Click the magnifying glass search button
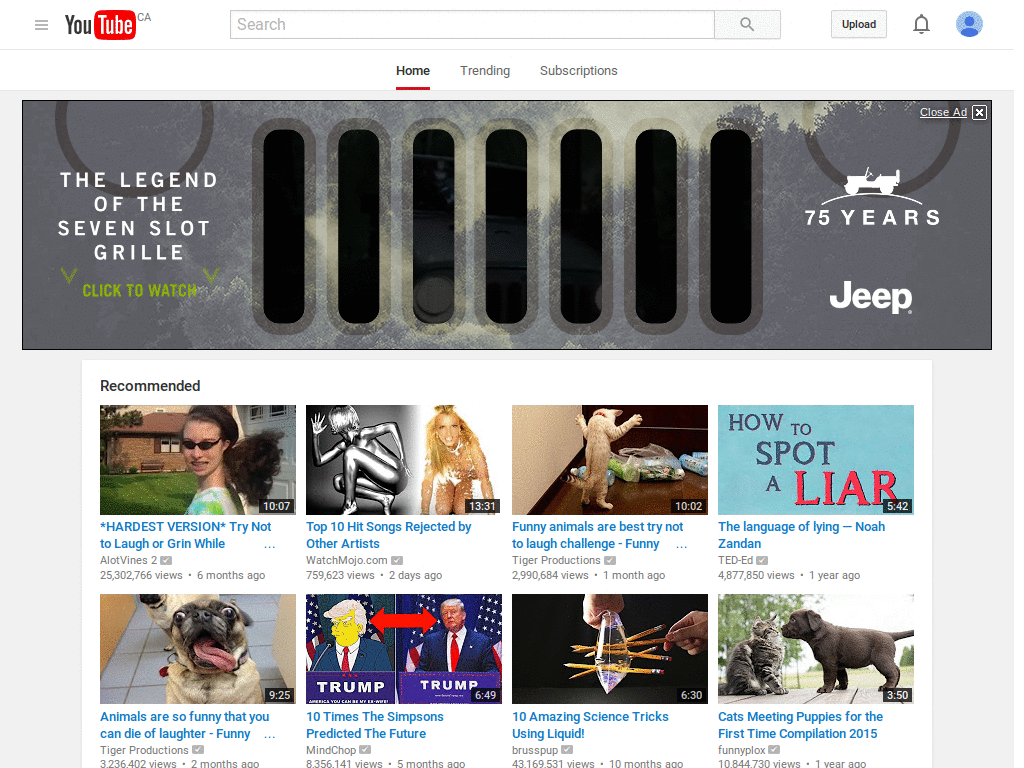 [x=747, y=25]
